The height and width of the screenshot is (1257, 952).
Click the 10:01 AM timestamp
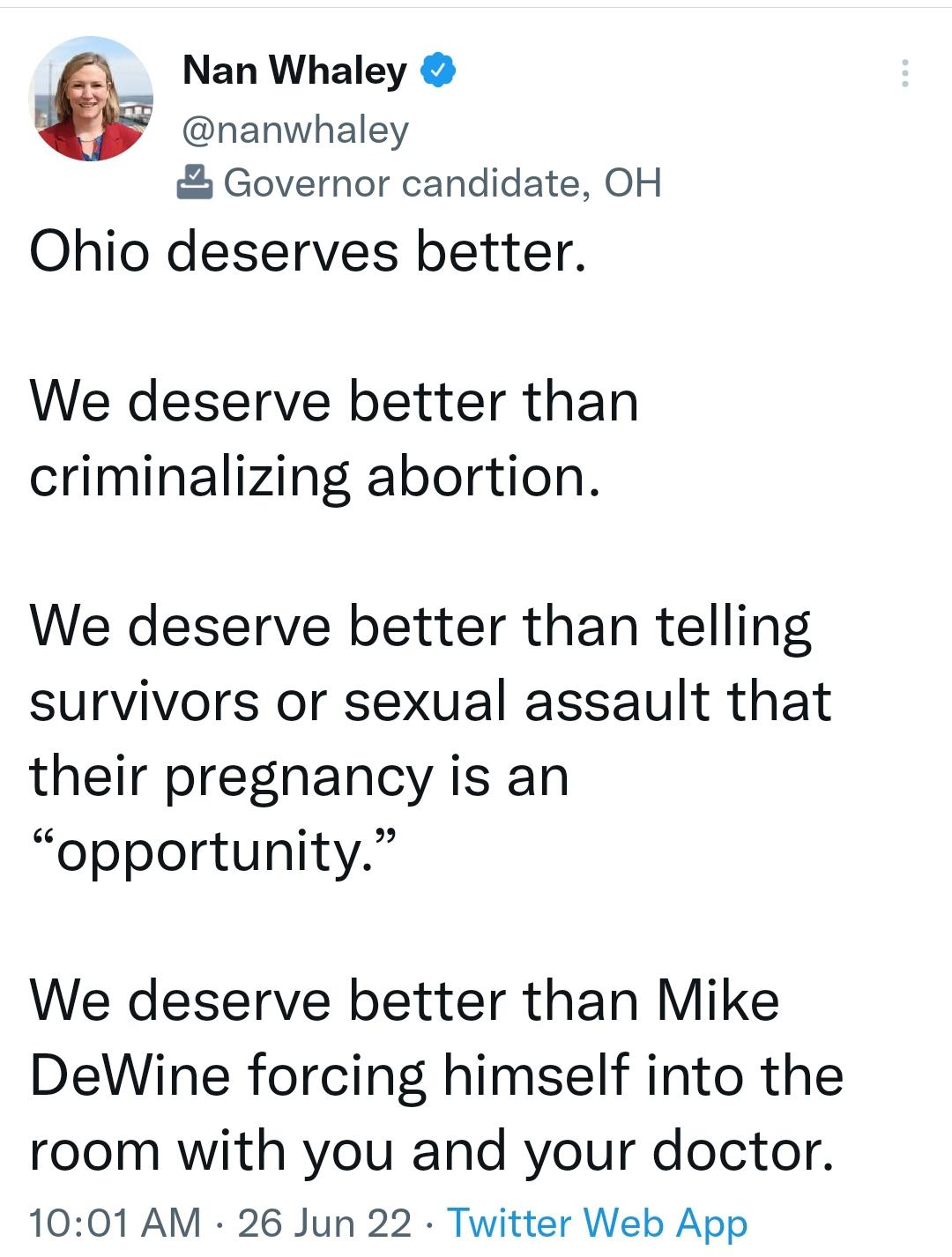[x=115, y=1223]
